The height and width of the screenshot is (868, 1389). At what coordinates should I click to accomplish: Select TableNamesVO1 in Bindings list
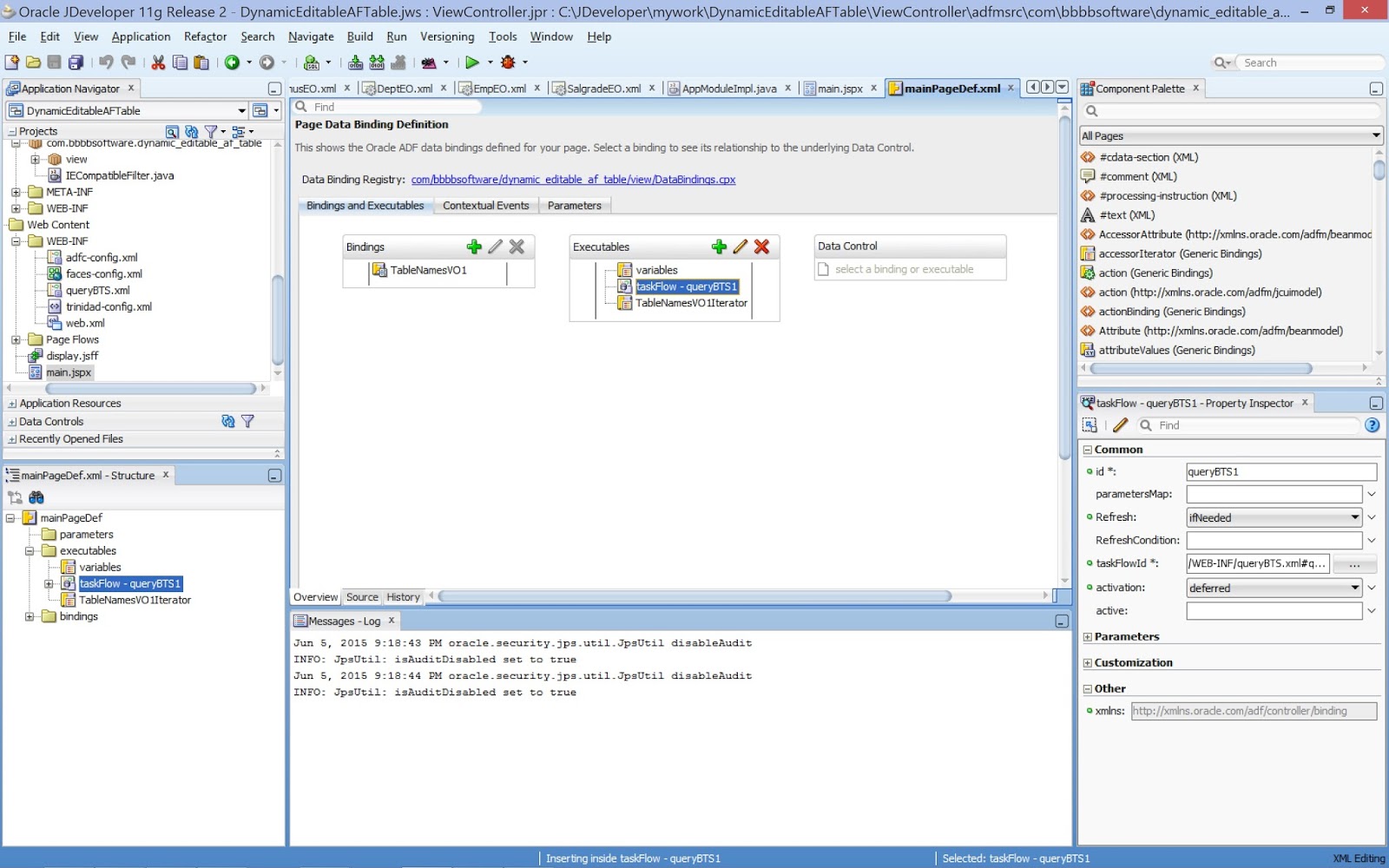tap(428, 270)
